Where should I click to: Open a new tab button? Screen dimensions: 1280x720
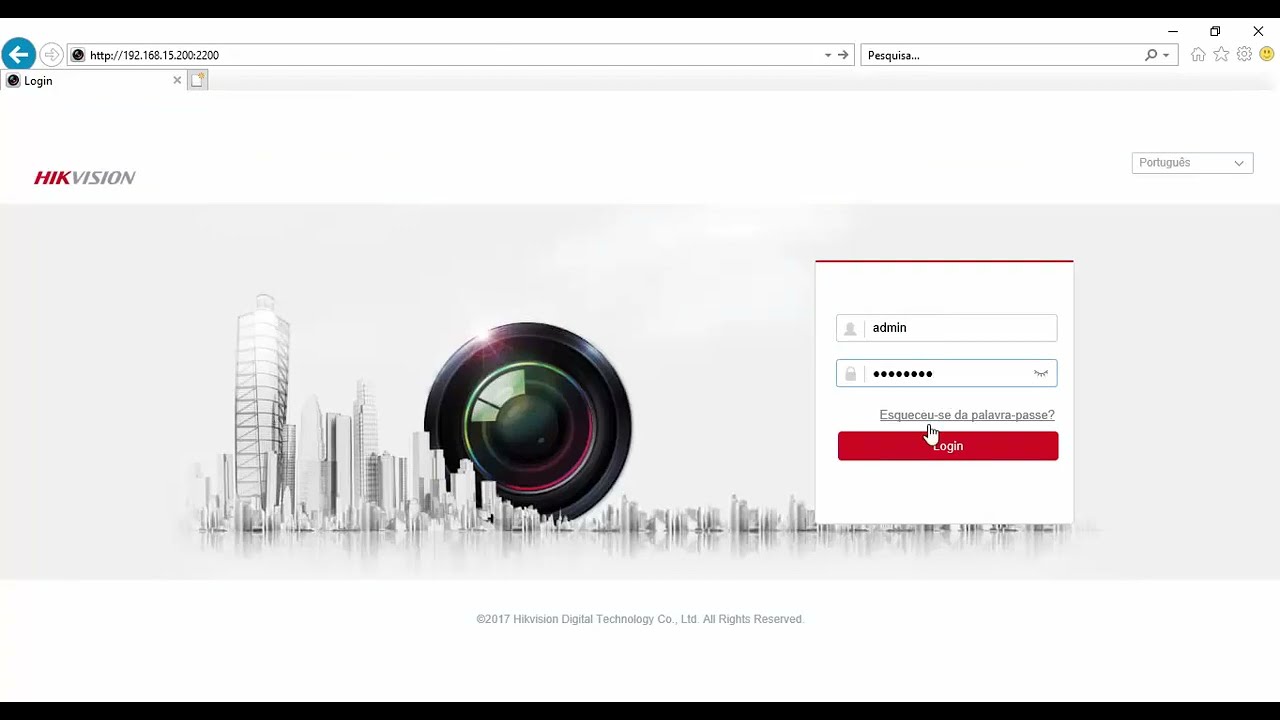pos(198,81)
